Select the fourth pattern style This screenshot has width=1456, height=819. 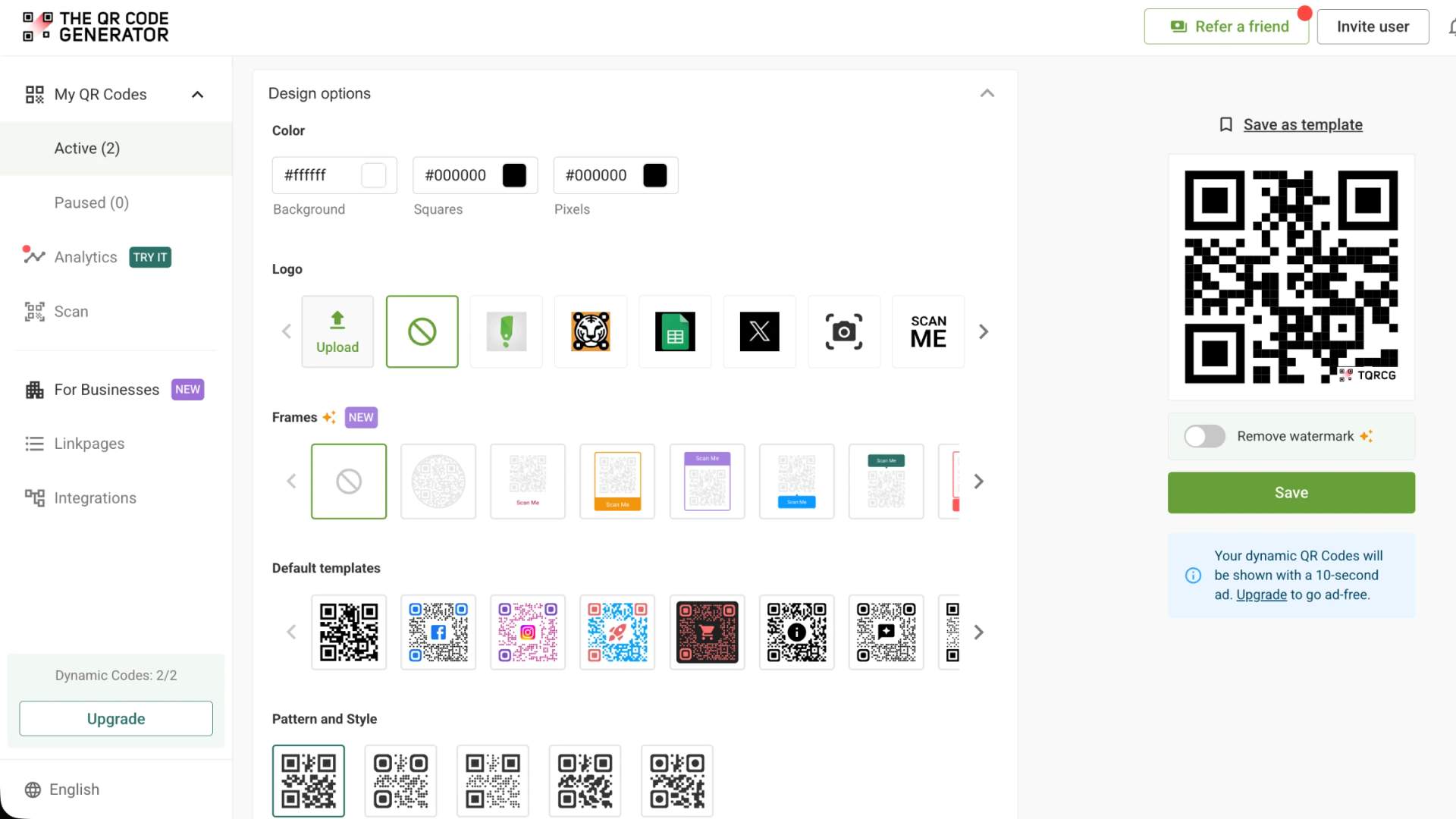585,780
